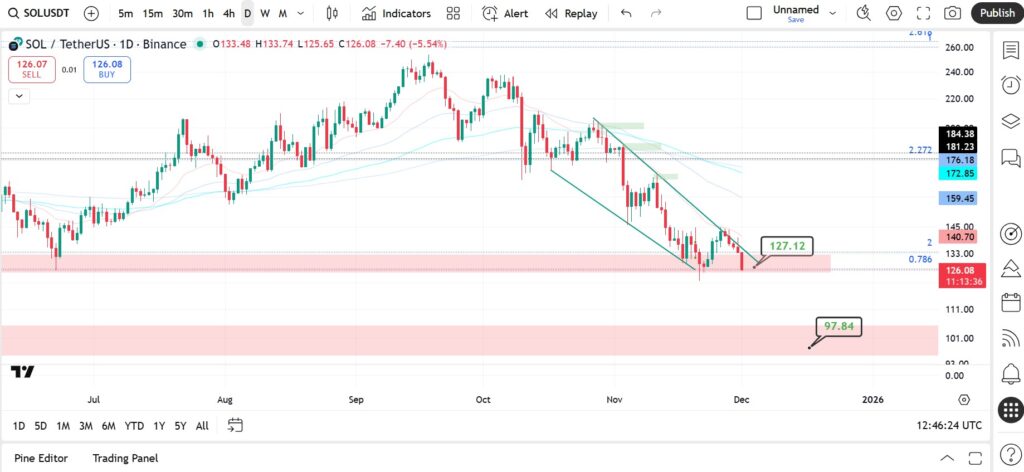Expand the timeframe interval dropdown arrow
This screenshot has height=472, width=1024.
(x=300, y=13)
